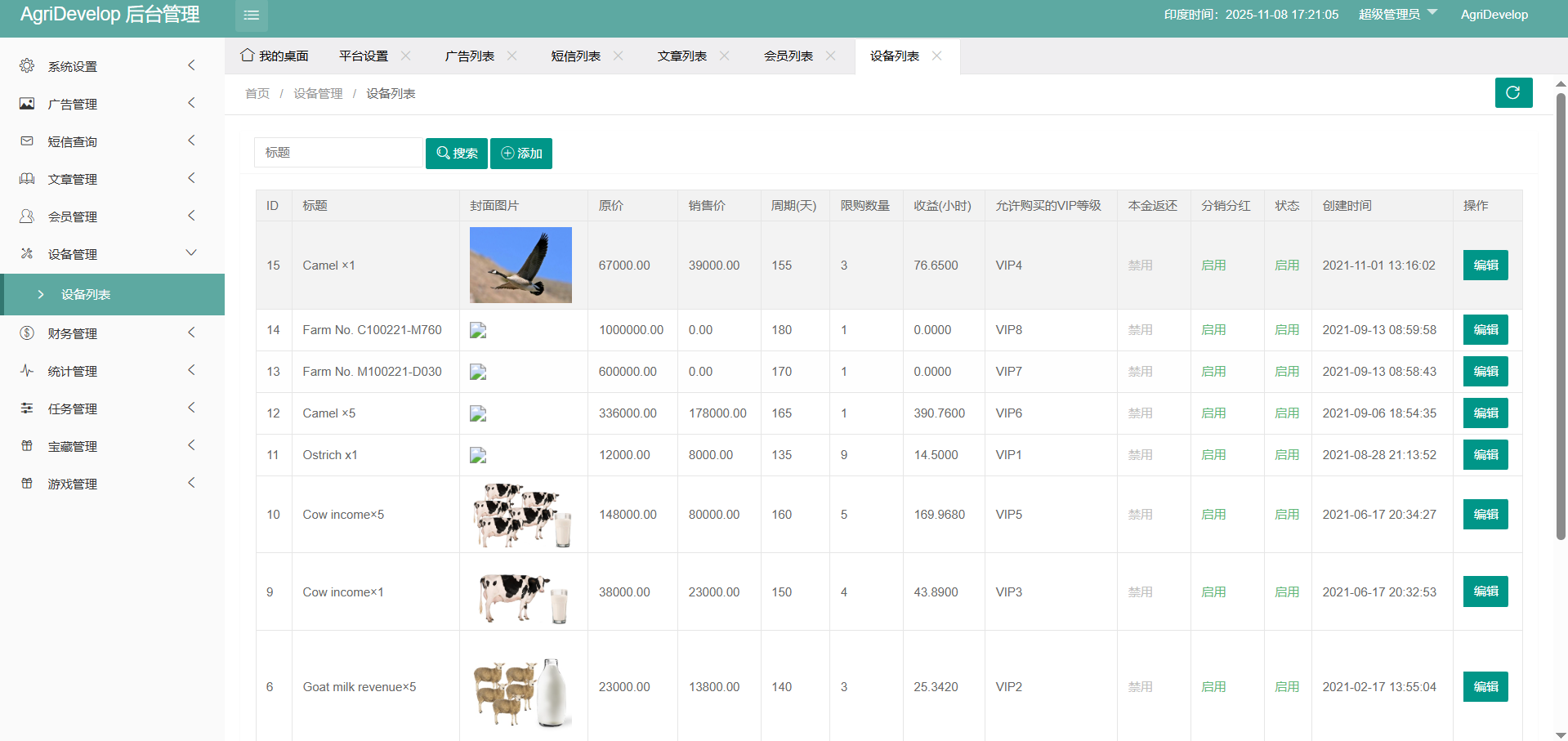Viewport: 1568px width, 741px height.
Task: Toggle 本金返还 for Cow income×5
Action: tap(1140, 515)
